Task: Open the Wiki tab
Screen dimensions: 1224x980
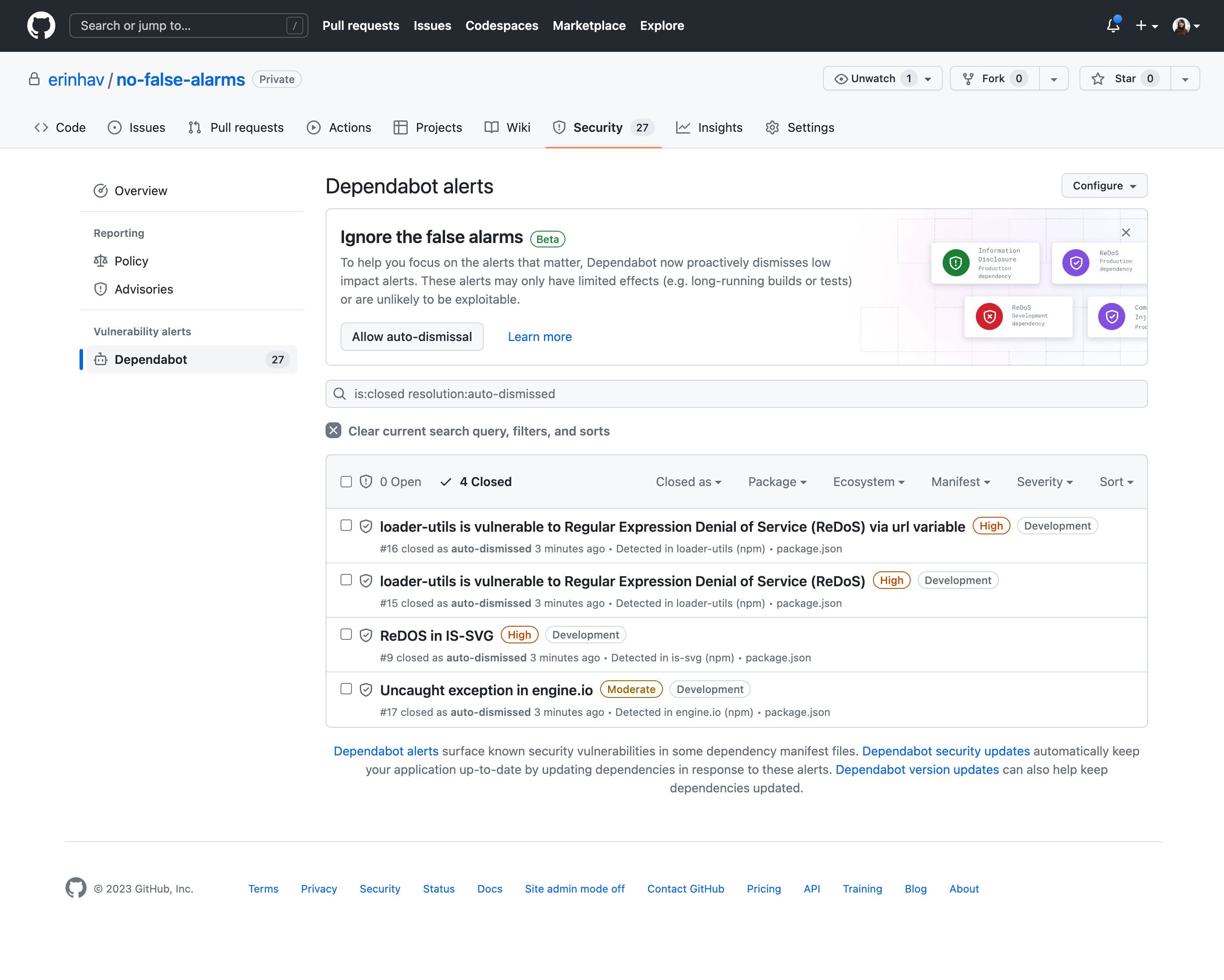Action: pyautogui.click(x=507, y=127)
